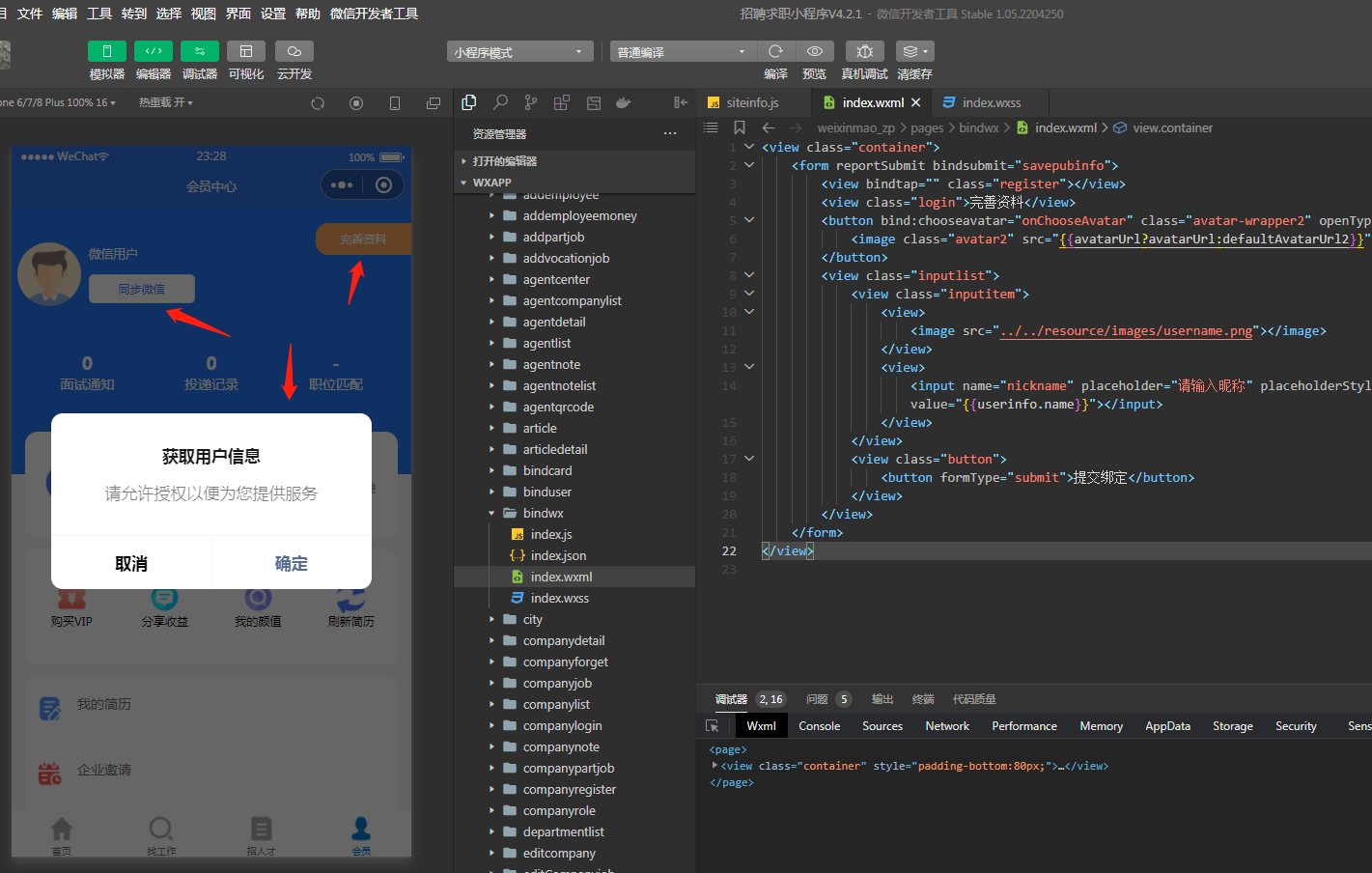
Task: Close the index.wxml tab
Action: click(915, 102)
